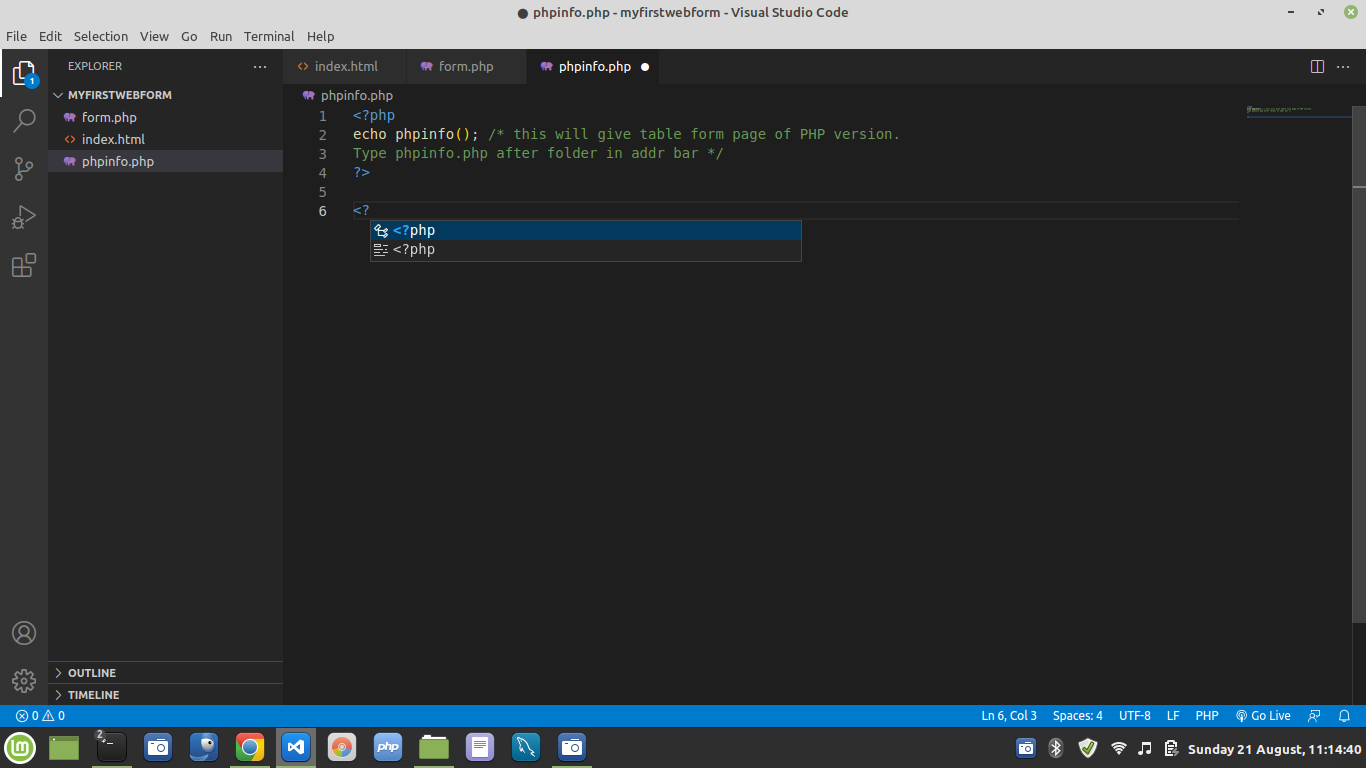Expand the OUTLINE section
Screen dimensions: 1366x768
92,673
